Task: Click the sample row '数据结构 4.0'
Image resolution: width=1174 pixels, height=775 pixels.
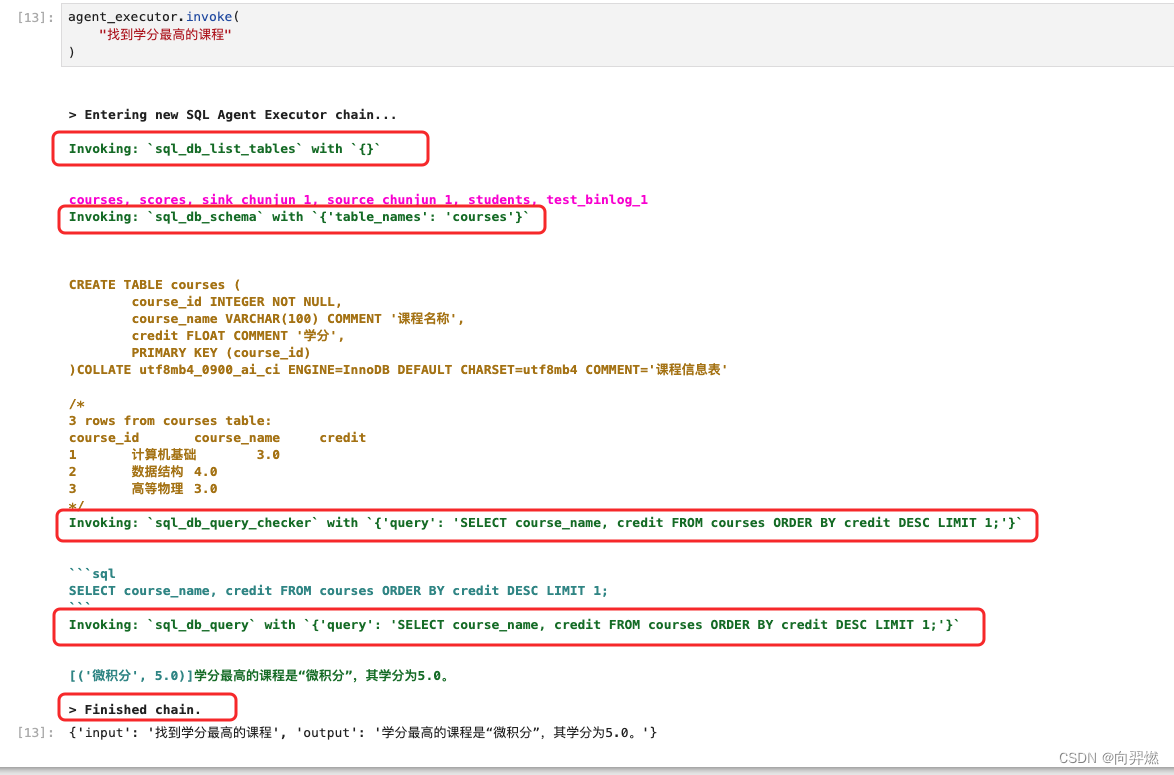Action: click(x=143, y=472)
